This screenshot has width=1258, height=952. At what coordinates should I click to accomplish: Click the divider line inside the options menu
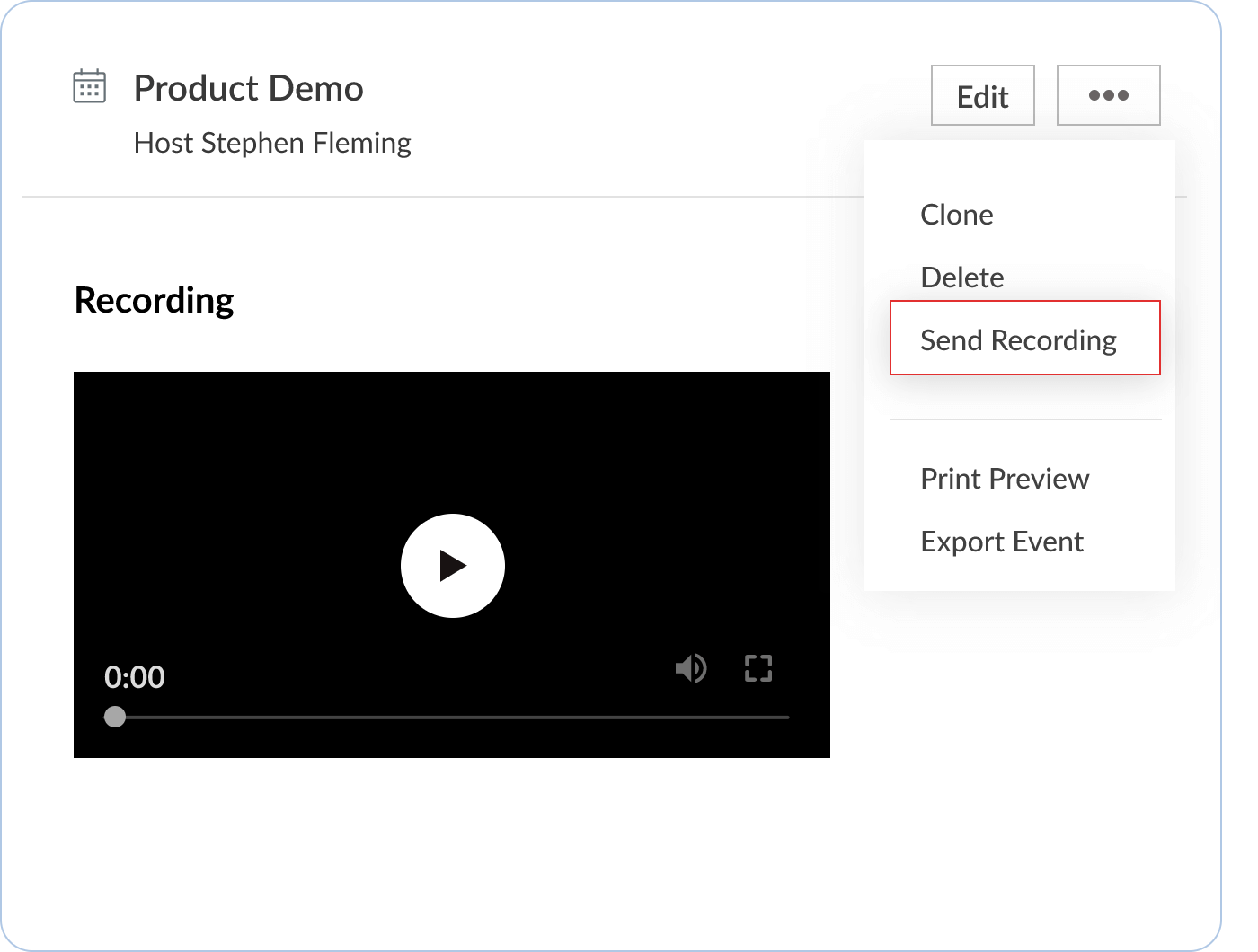[x=1025, y=419]
